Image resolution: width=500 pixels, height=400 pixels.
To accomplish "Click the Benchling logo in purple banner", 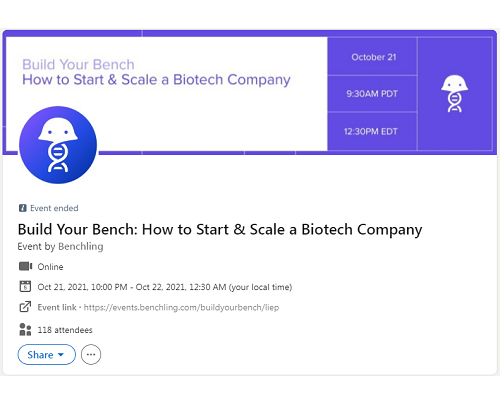I will [x=454, y=93].
